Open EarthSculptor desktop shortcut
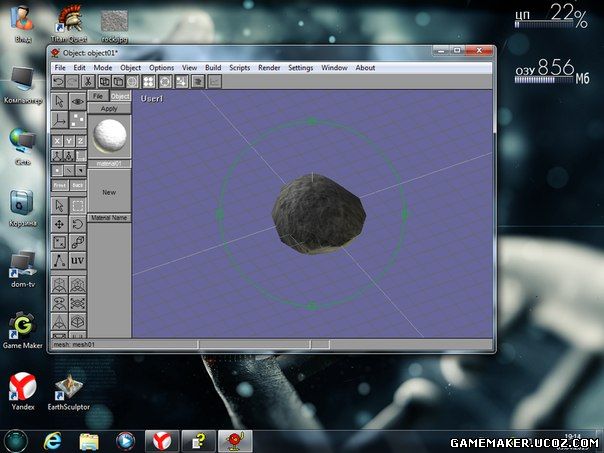The height and width of the screenshot is (453, 604). (68, 388)
